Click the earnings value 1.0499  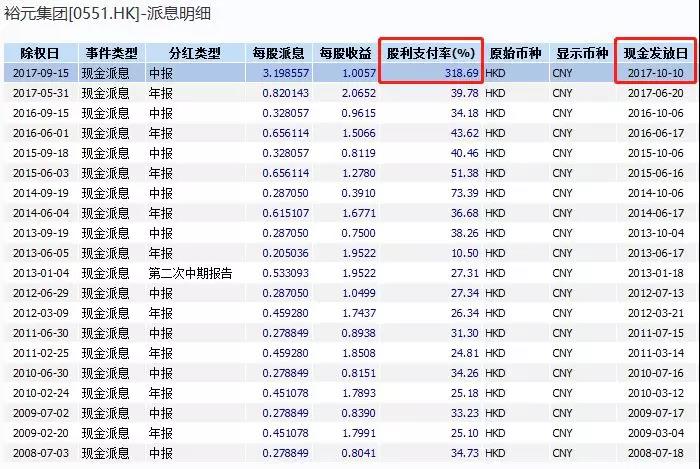coord(358,293)
